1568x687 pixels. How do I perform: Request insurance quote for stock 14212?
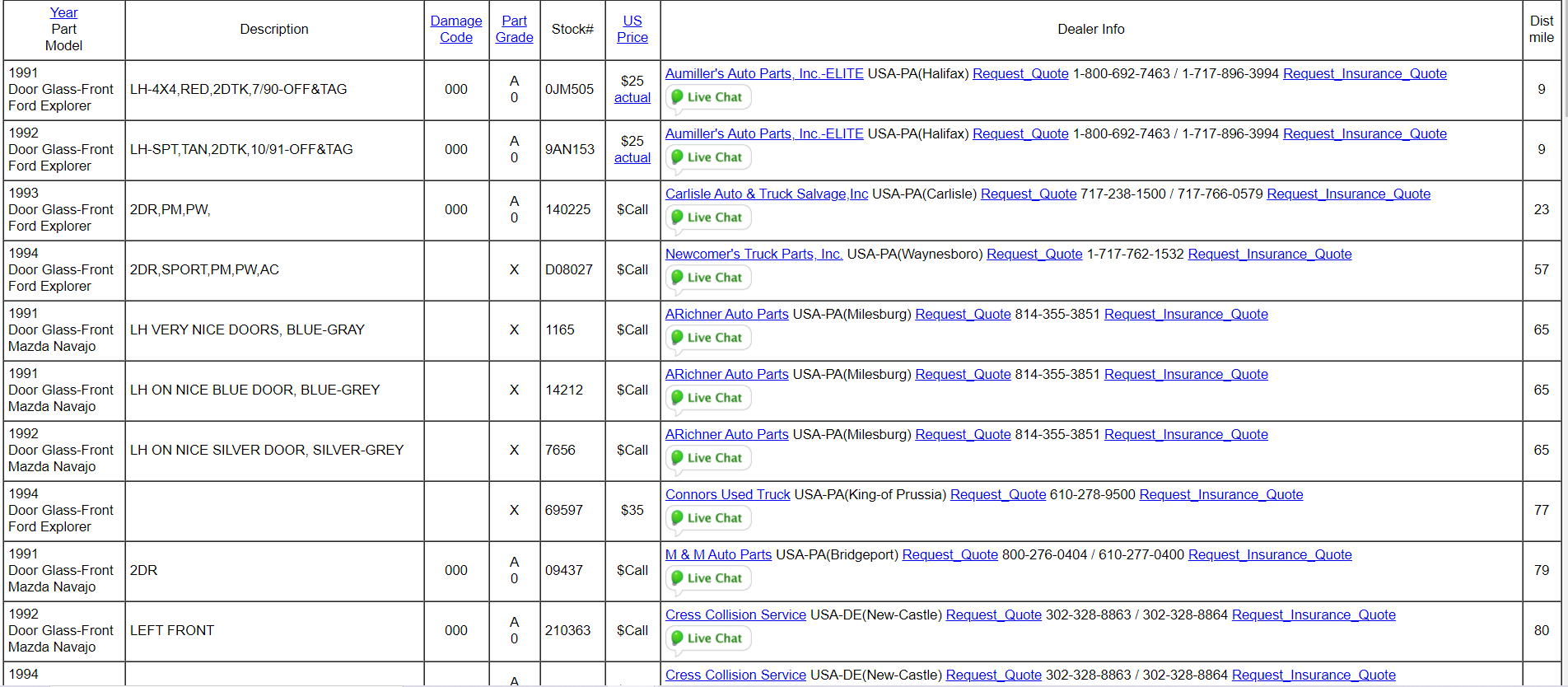(x=1186, y=374)
